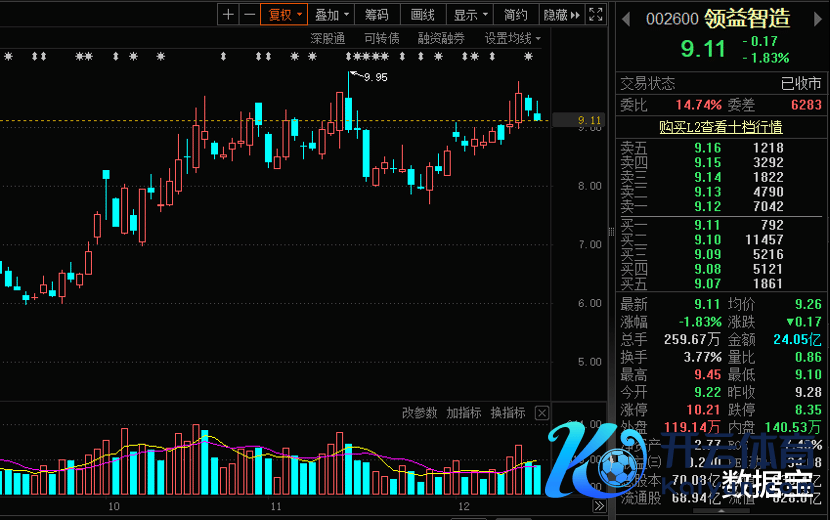
Task: Click the plus zoom-in chart icon
Action: [x=229, y=15]
